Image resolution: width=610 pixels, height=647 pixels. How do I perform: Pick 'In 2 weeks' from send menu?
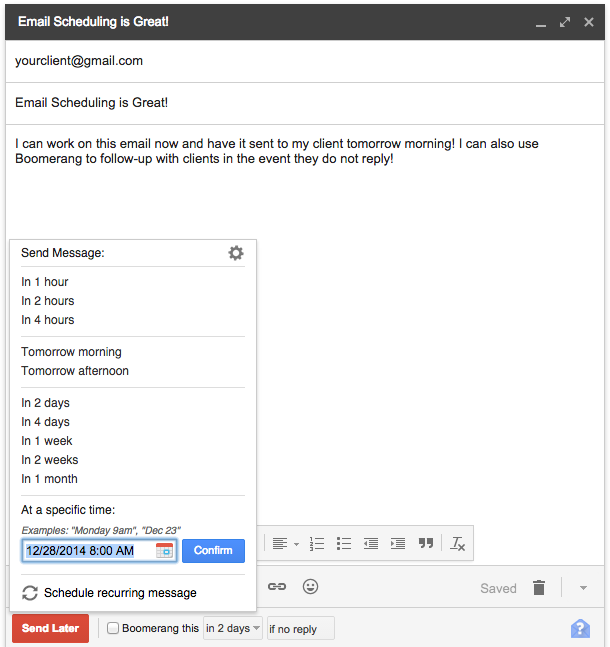coord(50,460)
